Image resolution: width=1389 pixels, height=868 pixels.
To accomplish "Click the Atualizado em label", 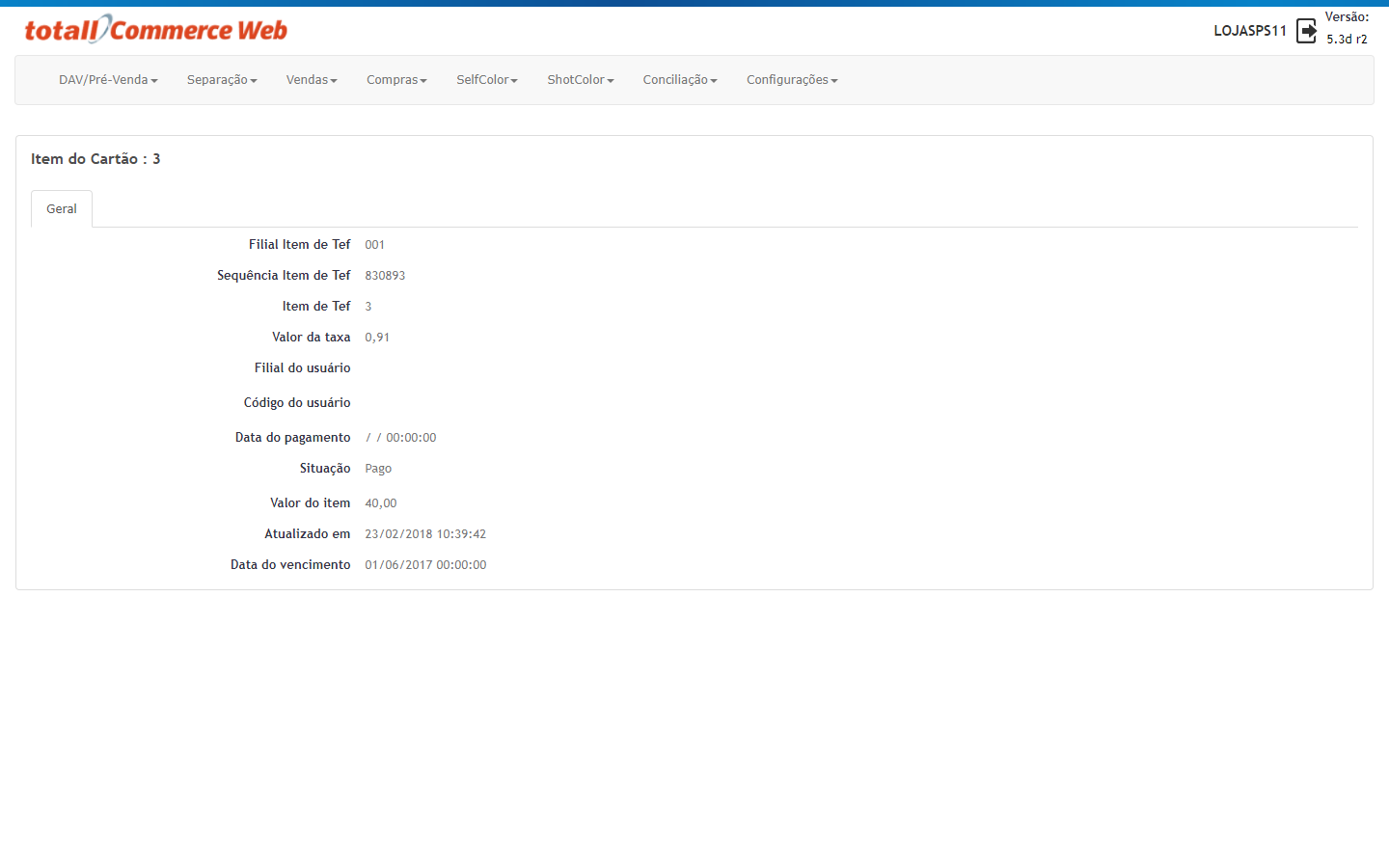I will point(308,534).
